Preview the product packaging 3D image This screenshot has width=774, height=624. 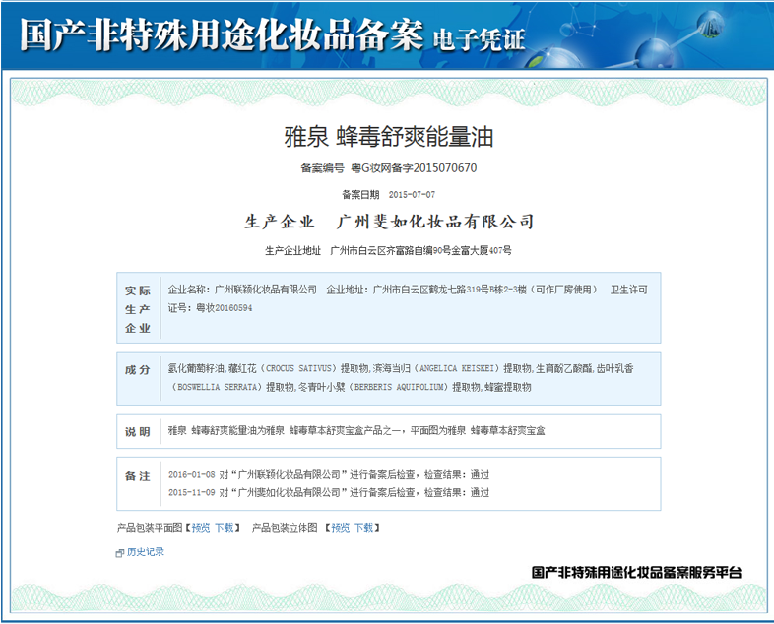(341, 528)
